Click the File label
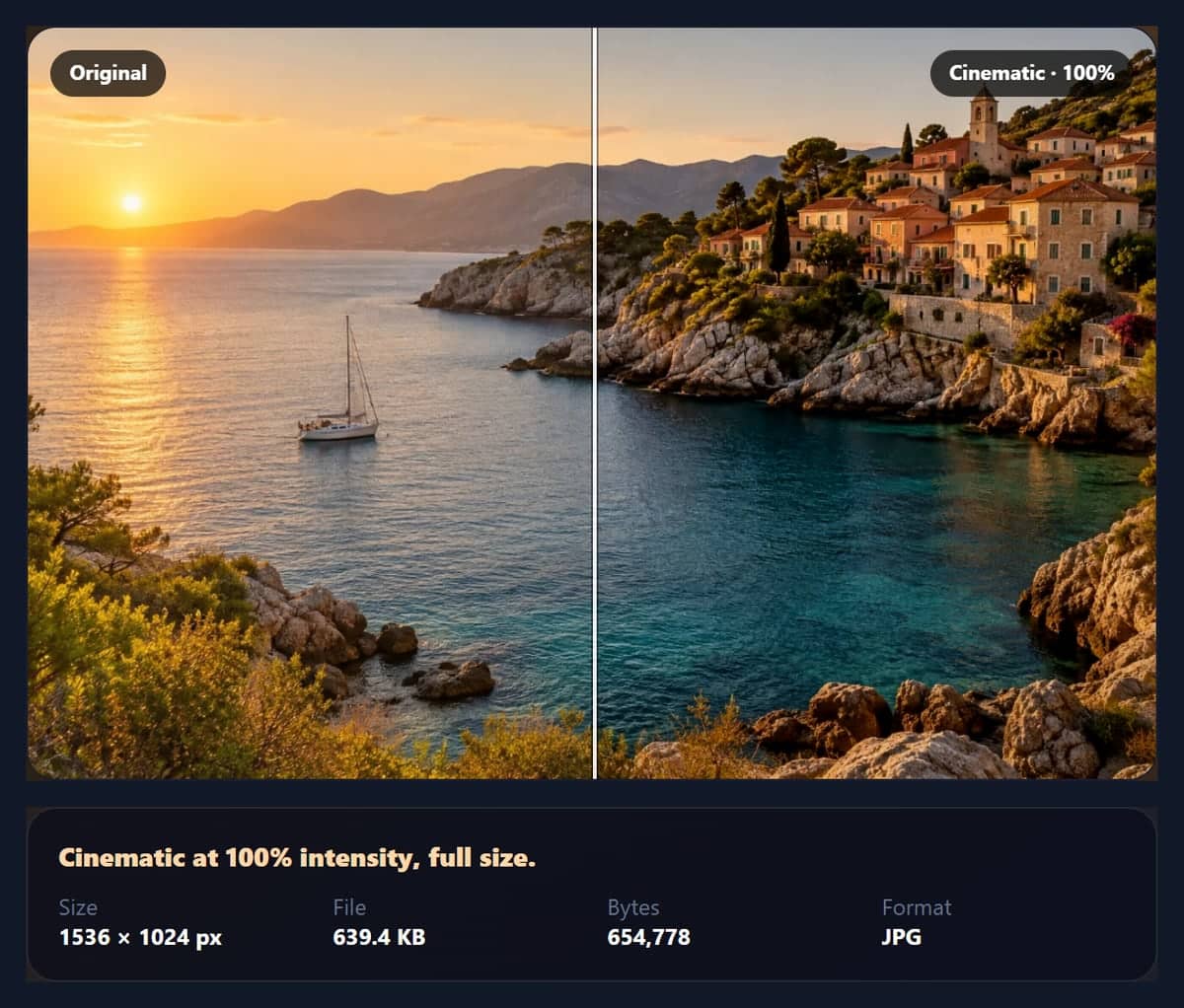The width and height of the screenshot is (1184, 1008). [349, 907]
